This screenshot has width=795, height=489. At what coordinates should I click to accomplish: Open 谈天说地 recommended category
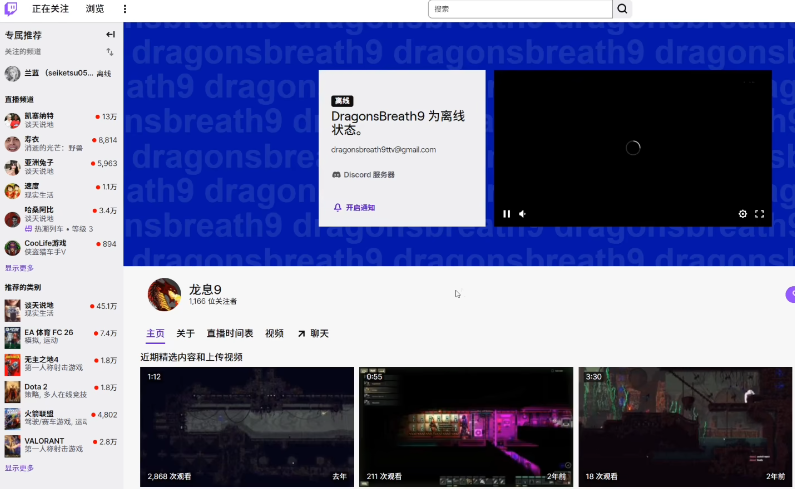61,309
